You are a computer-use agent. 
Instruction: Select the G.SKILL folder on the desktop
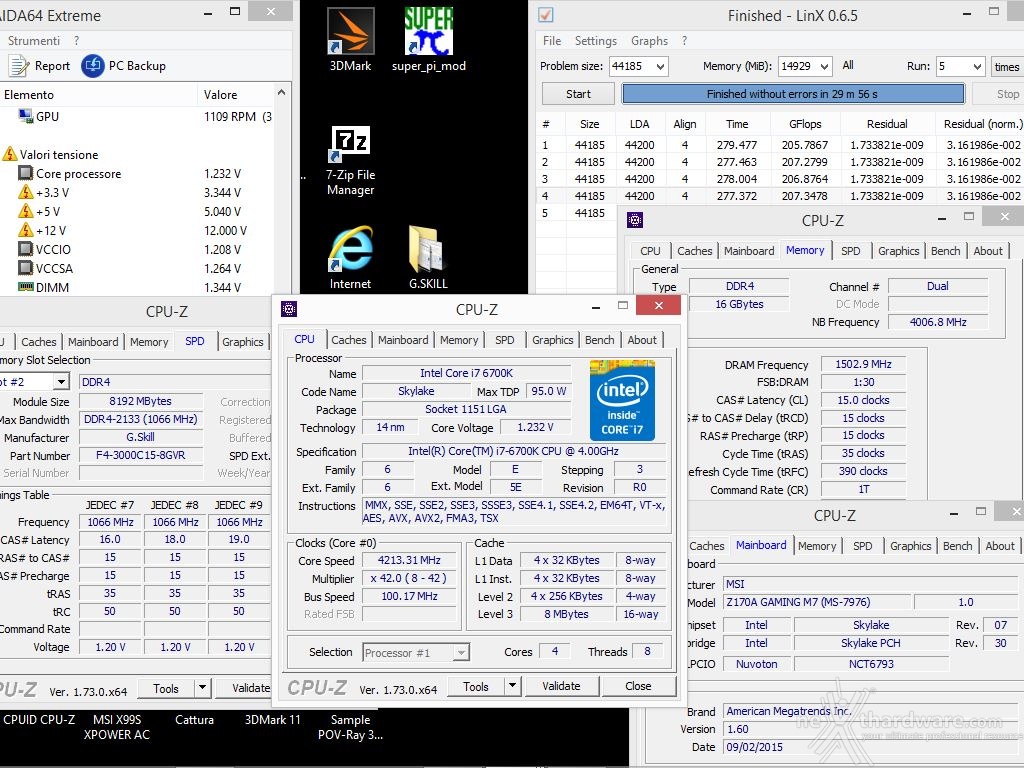[x=428, y=257]
